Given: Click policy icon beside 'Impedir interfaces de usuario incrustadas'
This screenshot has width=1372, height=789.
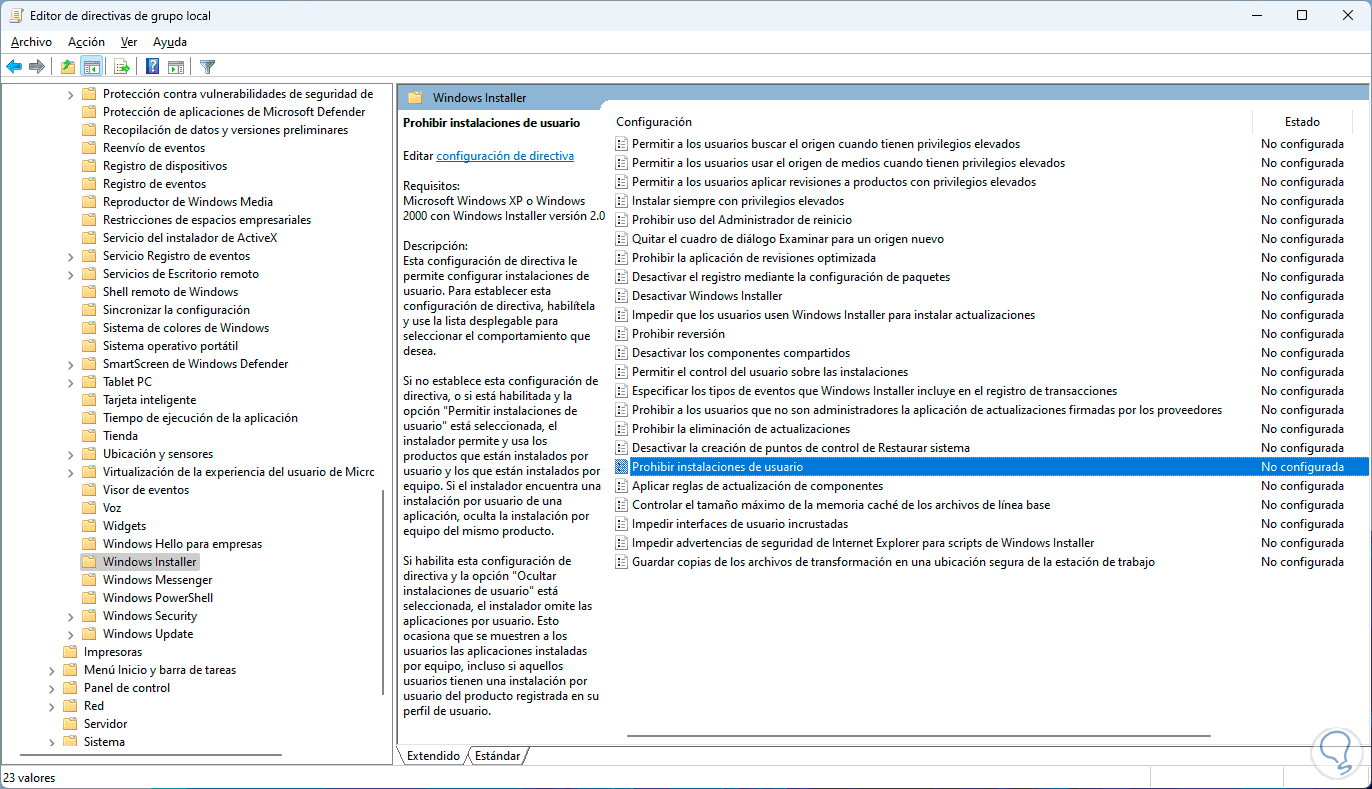Looking at the screenshot, I should [x=622, y=524].
